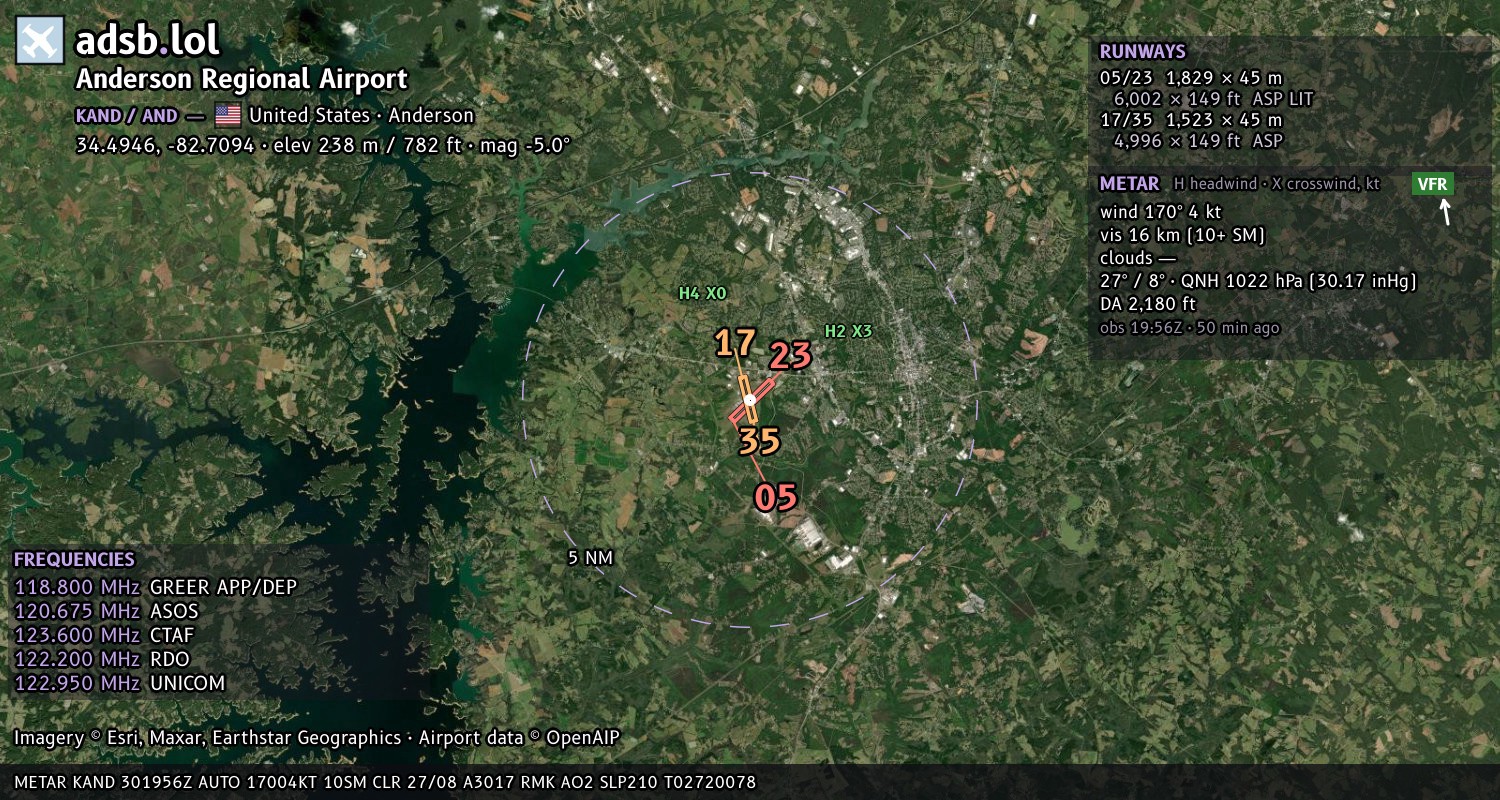Viewport: 1500px width, 800px height.
Task: Click runway end label 05
Action: (x=775, y=497)
